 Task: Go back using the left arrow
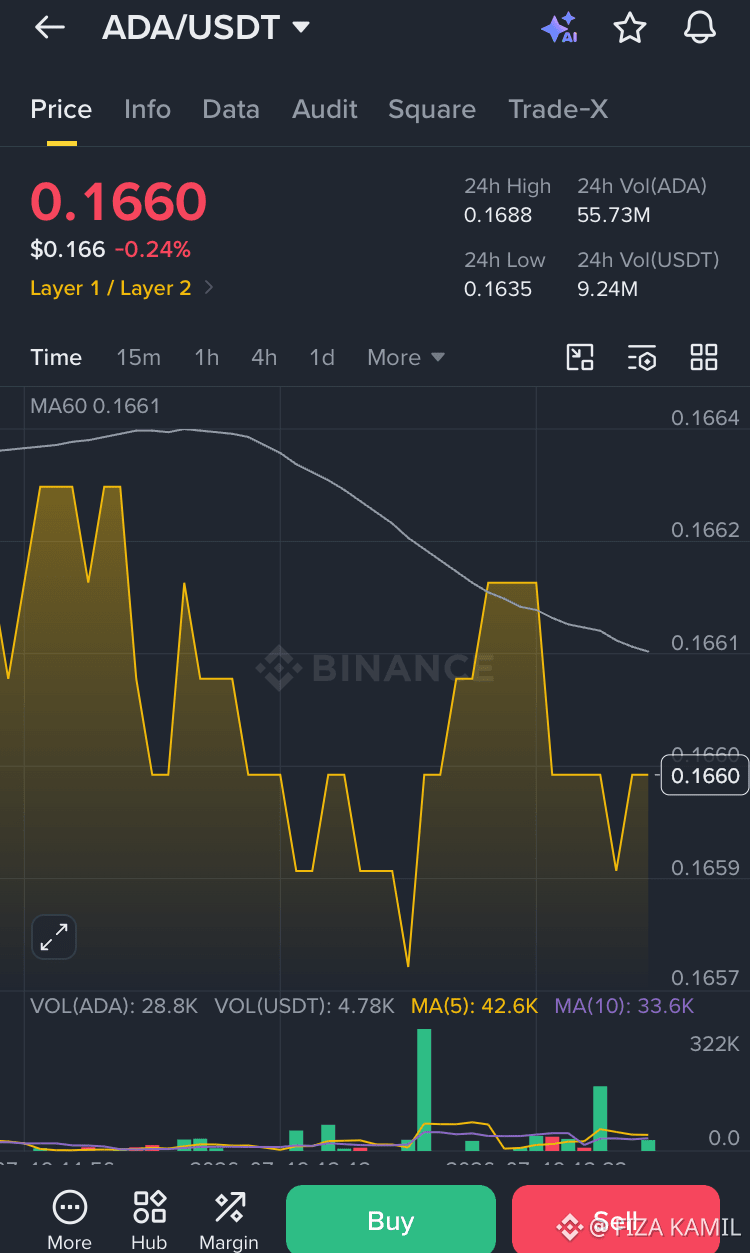click(49, 28)
